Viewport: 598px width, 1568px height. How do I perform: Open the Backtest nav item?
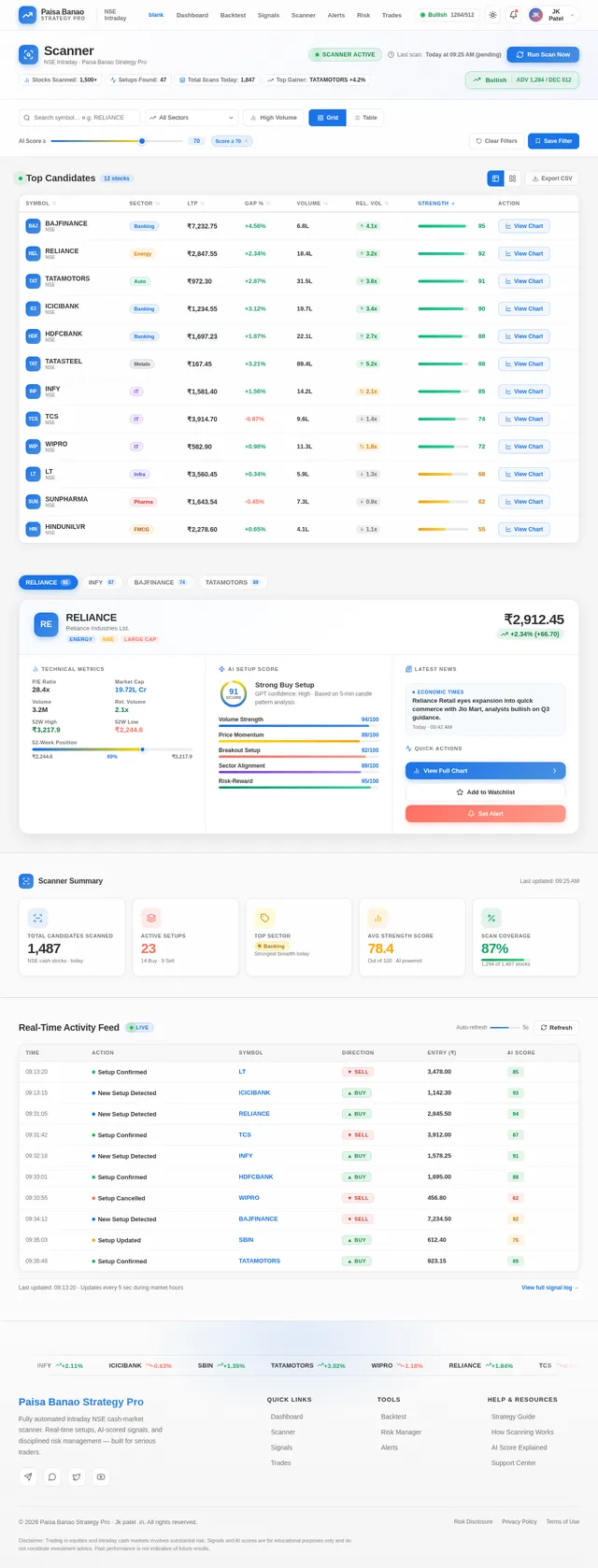click(233, 15)
